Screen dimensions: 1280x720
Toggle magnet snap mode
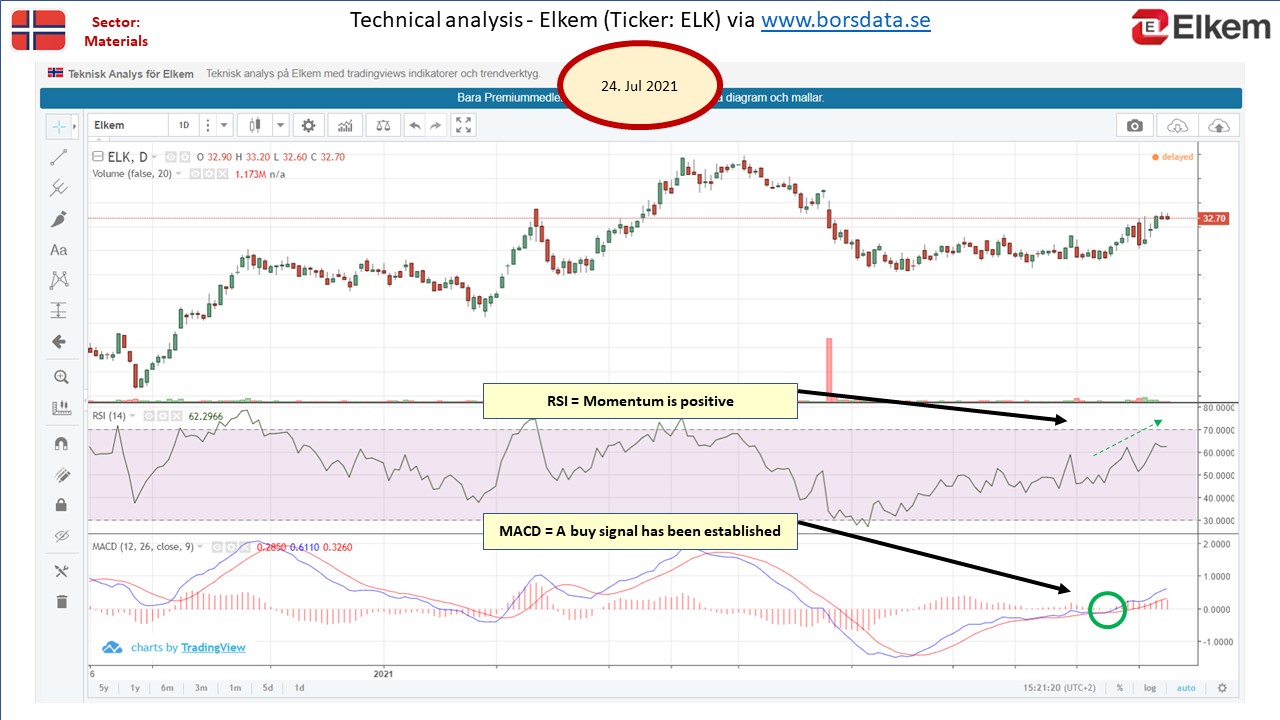click(61, 444)
